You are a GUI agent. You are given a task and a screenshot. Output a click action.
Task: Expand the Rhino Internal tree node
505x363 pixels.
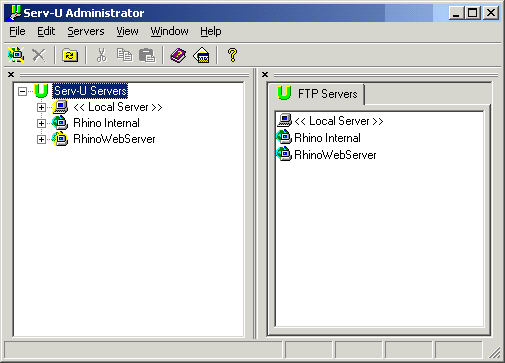pyautogui.click(x=41, y=123)
